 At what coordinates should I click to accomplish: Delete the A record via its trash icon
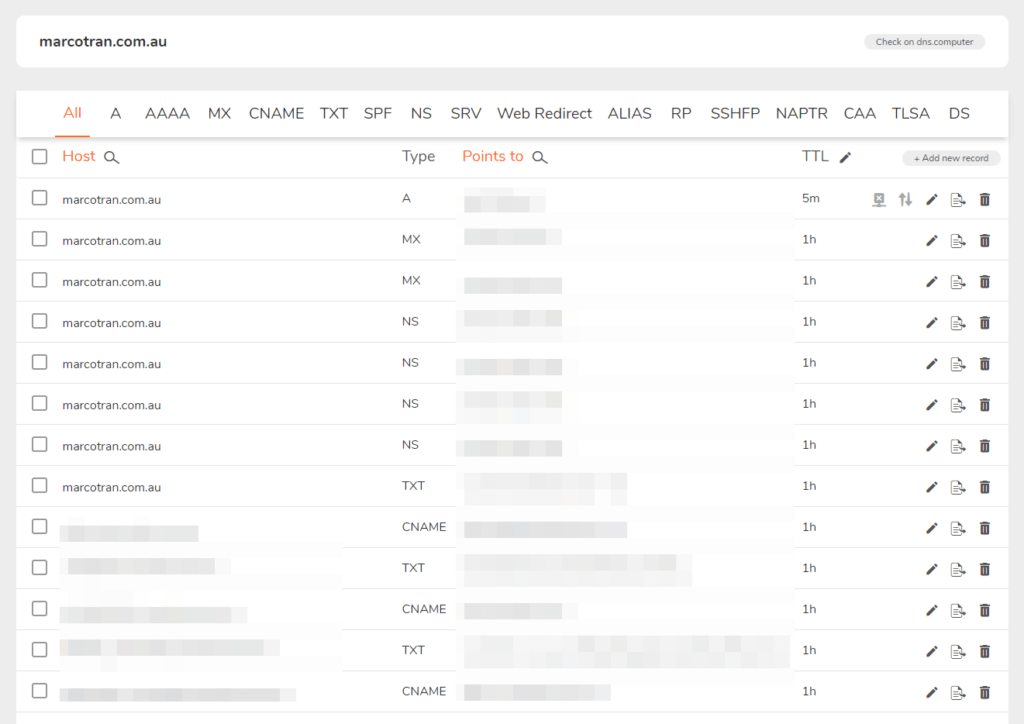click(x=984, y=199)
